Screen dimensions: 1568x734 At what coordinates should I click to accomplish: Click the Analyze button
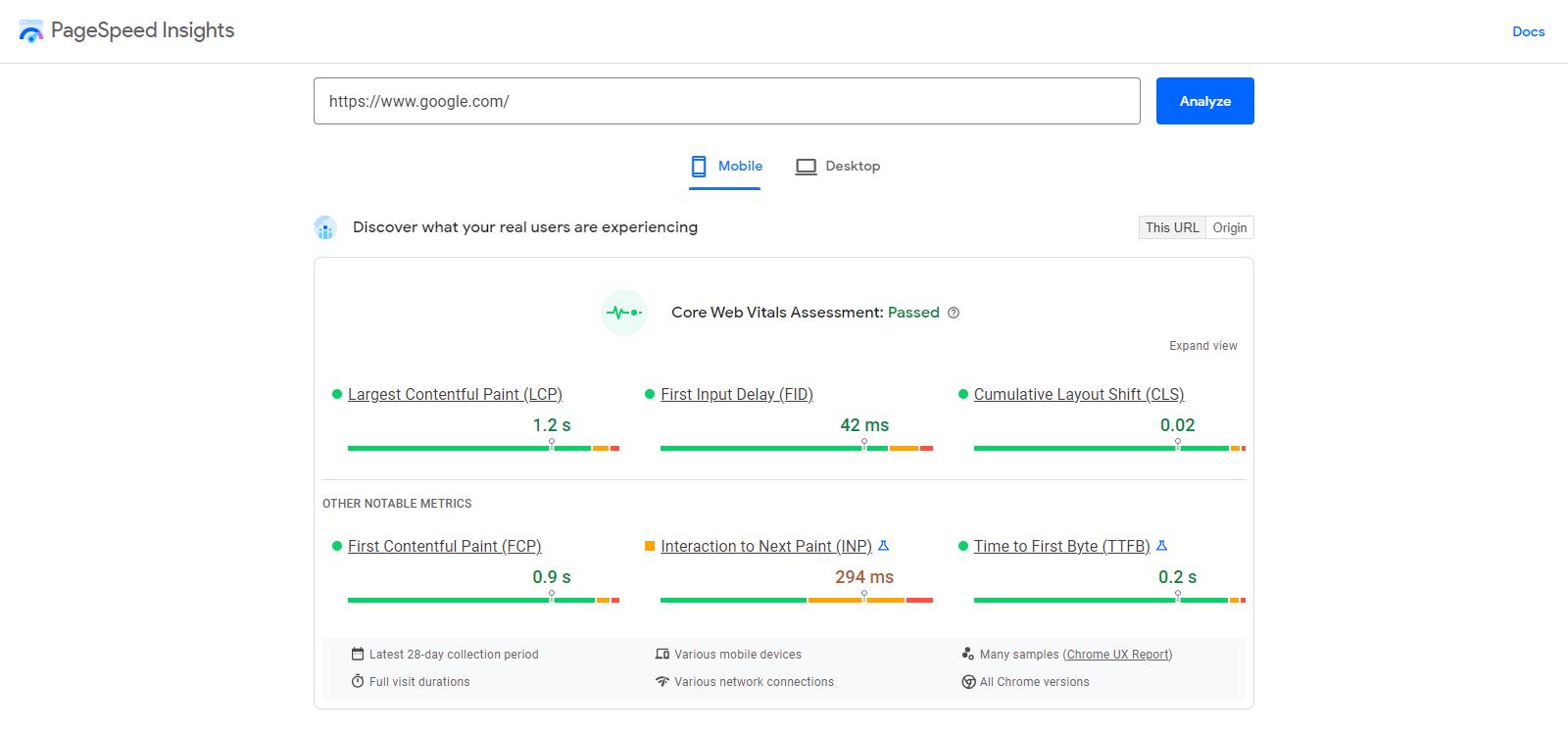1205,101
